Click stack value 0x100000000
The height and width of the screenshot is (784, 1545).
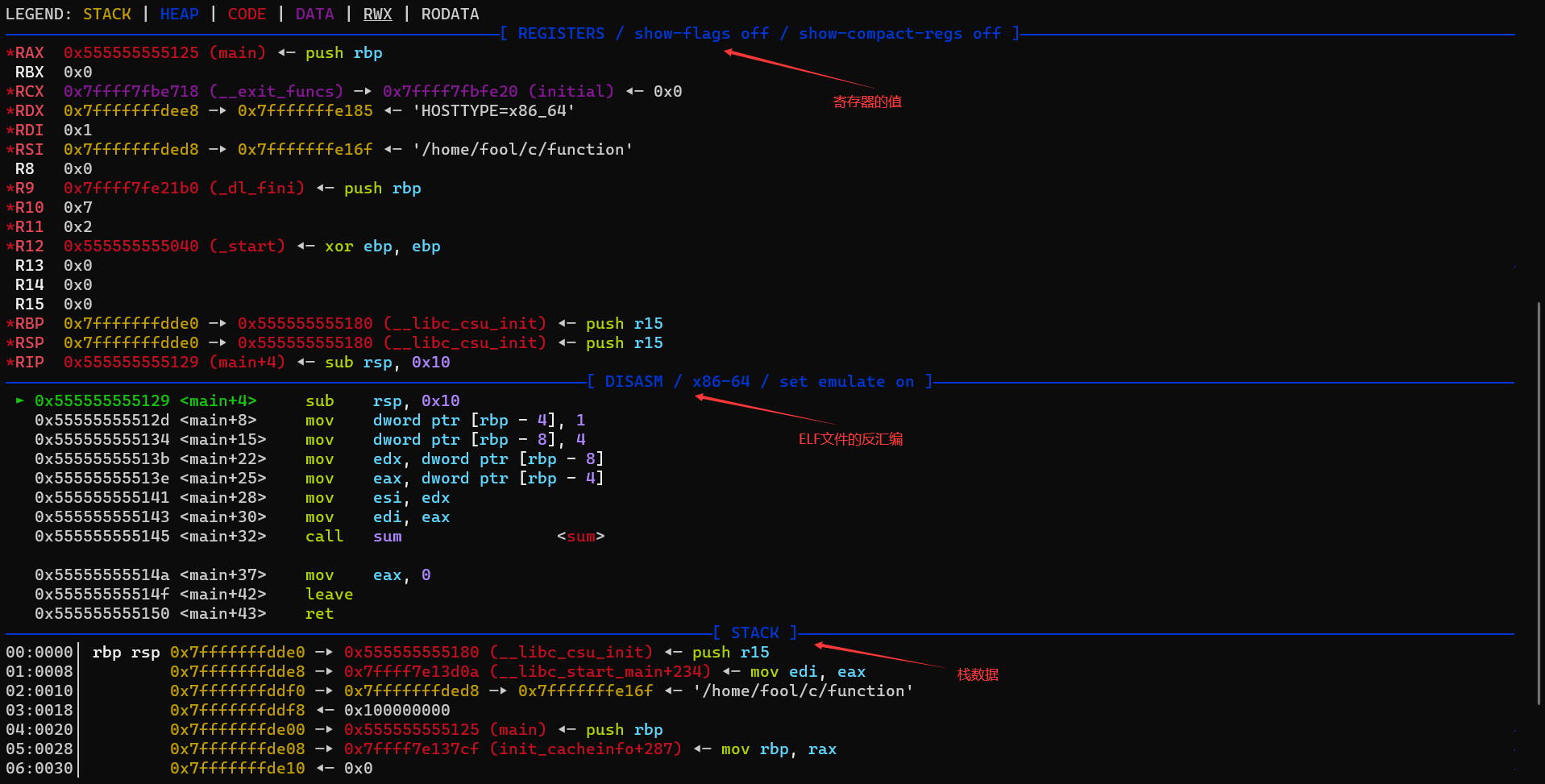[397, 710]
